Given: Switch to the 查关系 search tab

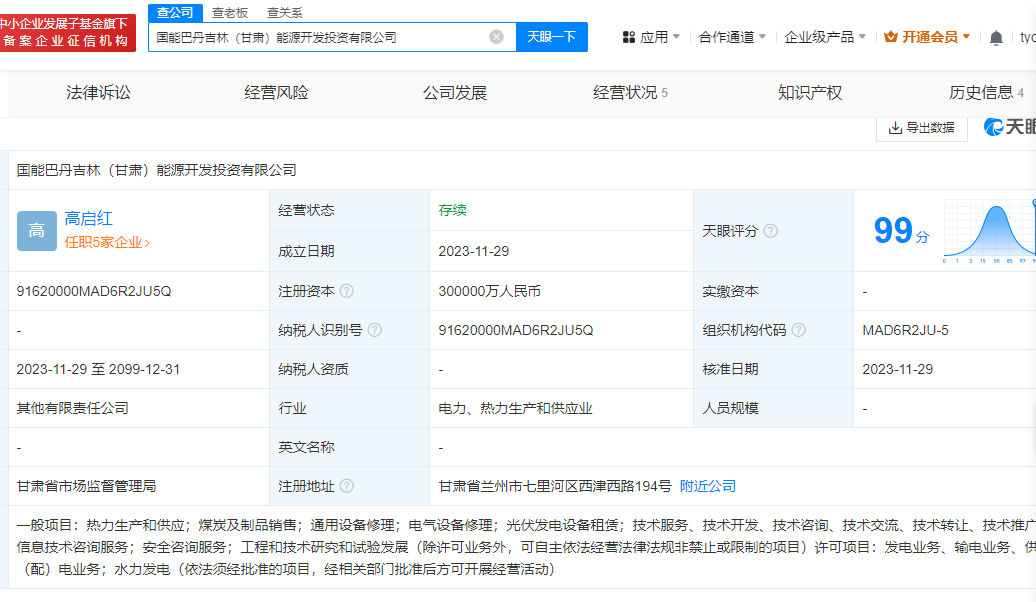Looking at the screenshot, I should (x=284, y=12).
